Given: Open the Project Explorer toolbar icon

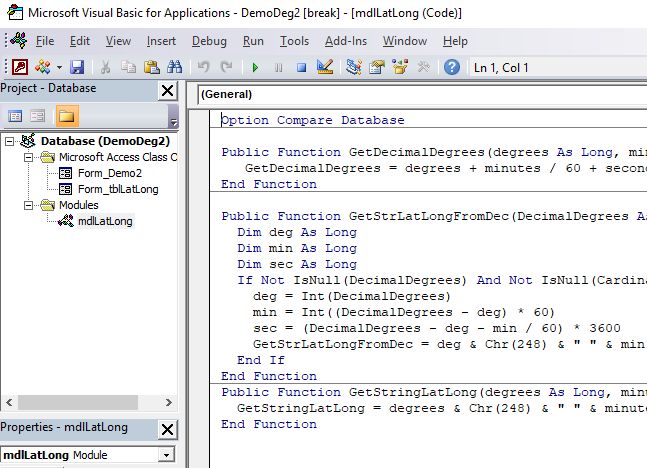Looking at the screenshot, I should point(354,67).
